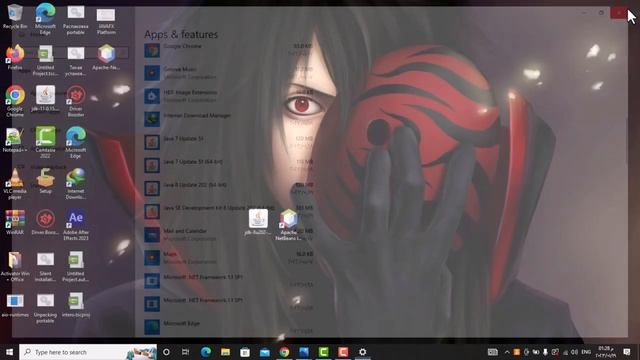Open the Activator Win + Office icon
Viewport: 640px width, 360px height.
pyautogui.click(x=15, y=267)
